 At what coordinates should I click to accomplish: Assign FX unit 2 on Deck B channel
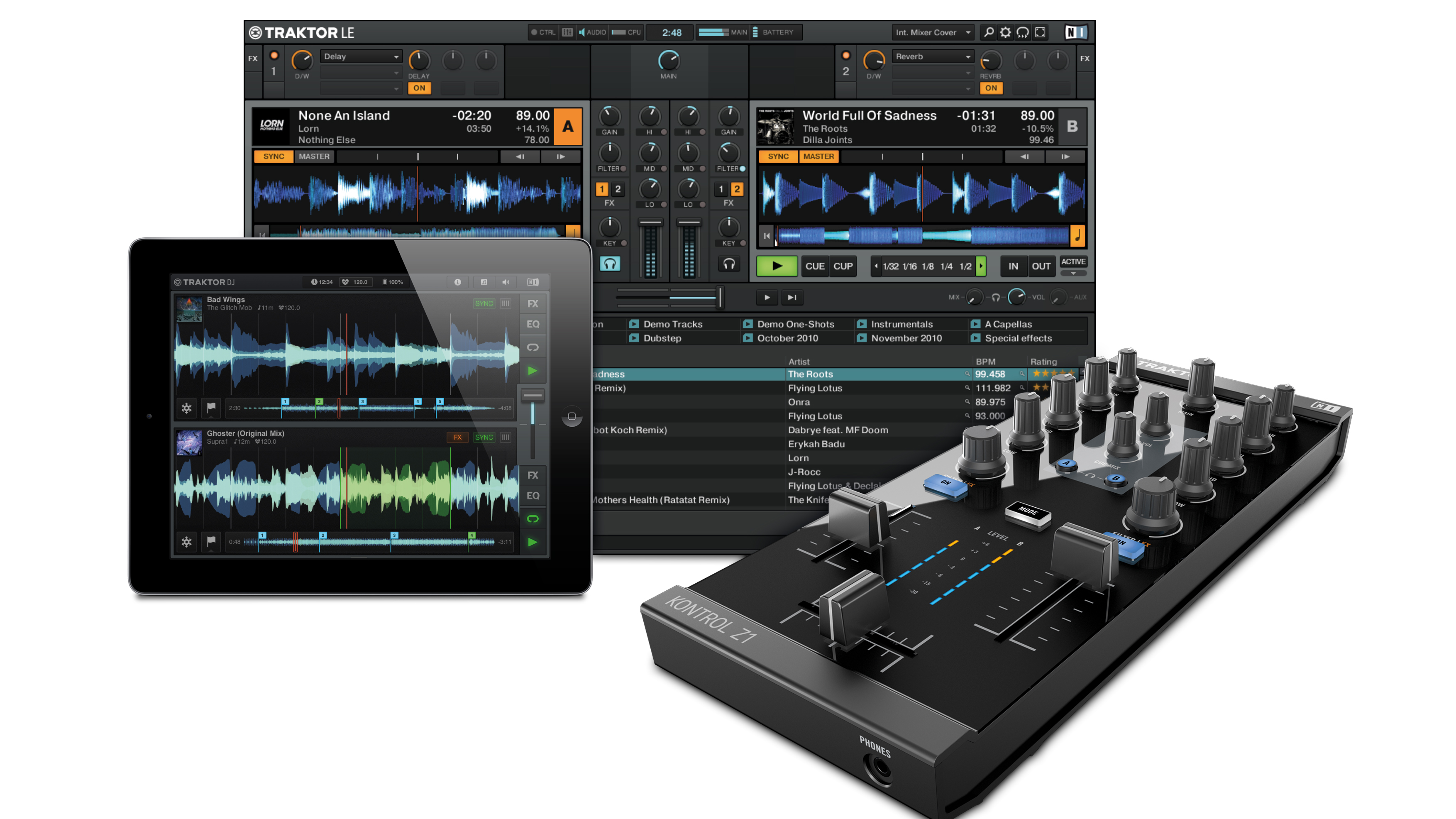(737, 189)
